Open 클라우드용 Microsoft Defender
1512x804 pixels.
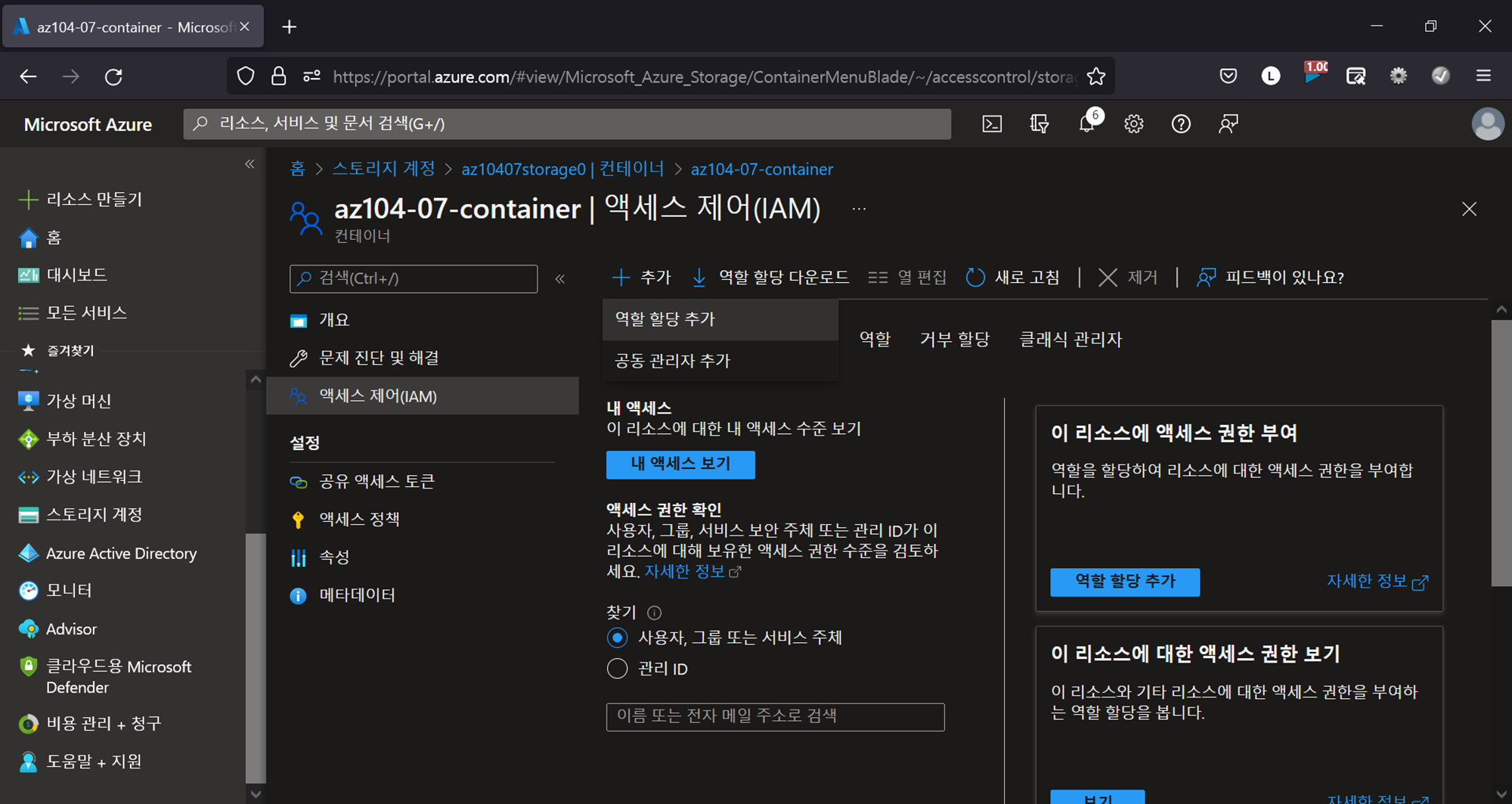coord(106,677)
